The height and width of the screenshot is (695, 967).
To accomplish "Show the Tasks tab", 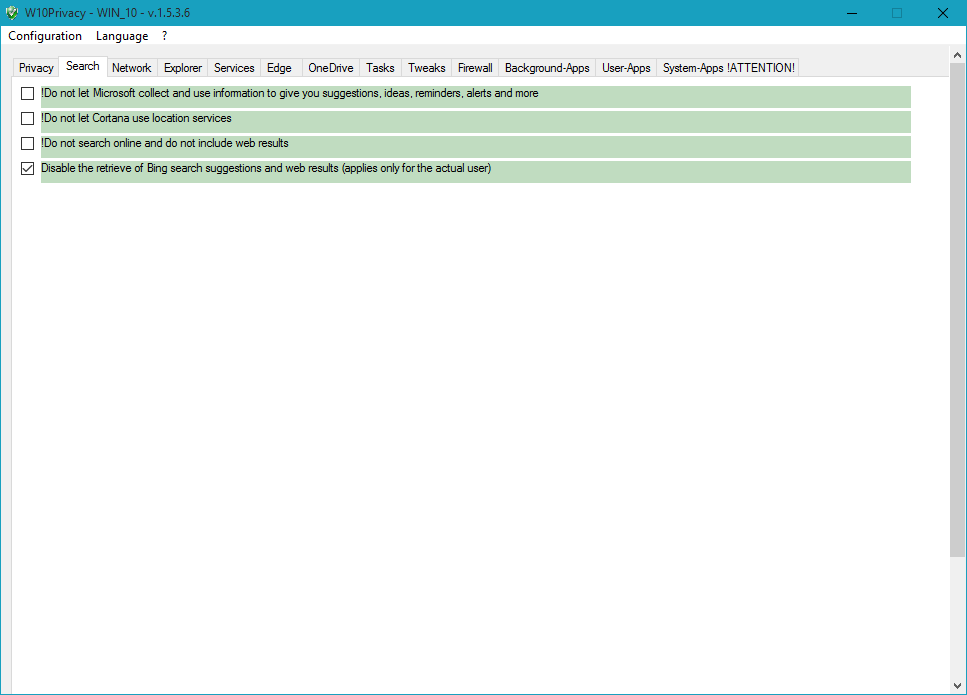I will (380, 68).
